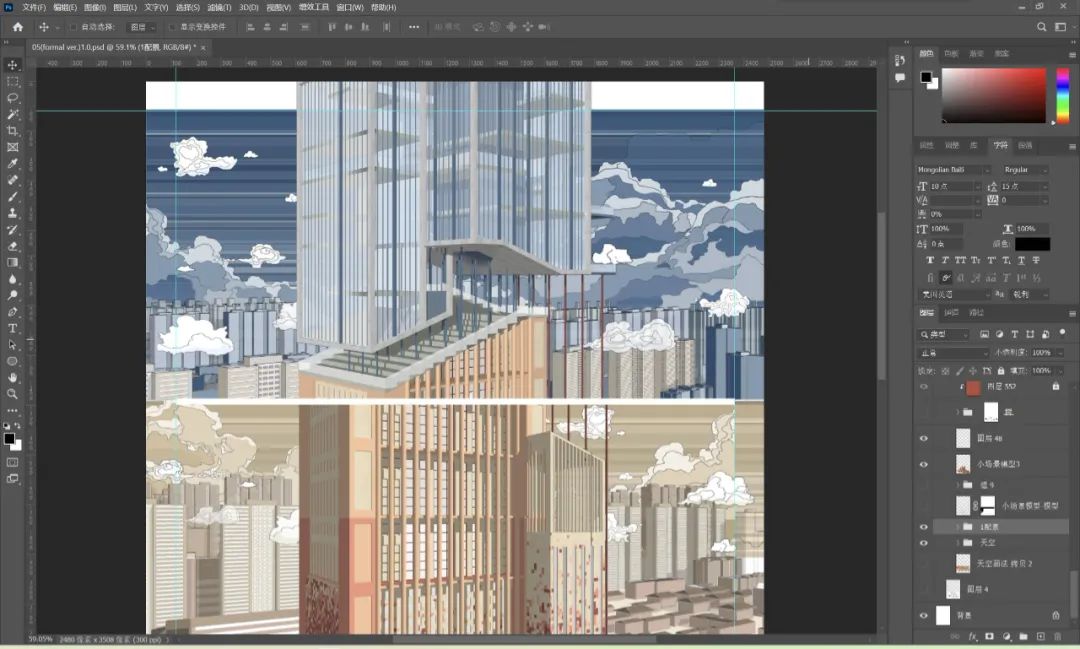Select the Rectangular Marquee tool
The width and height of the screenshot is (1080, 649).
click(x=12, y=81)
